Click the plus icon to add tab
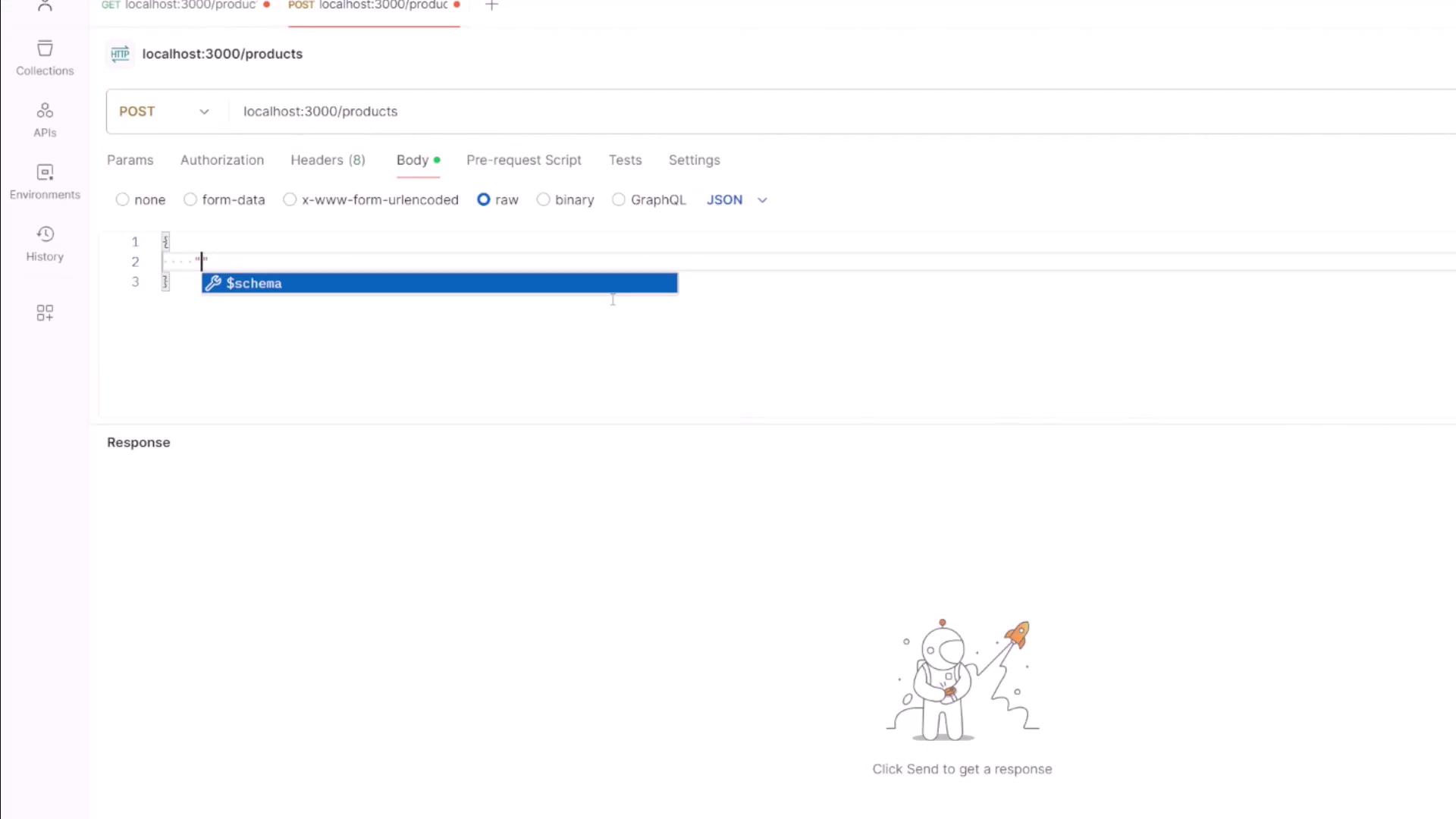The image size is (1456, 819). click(491, 5)
